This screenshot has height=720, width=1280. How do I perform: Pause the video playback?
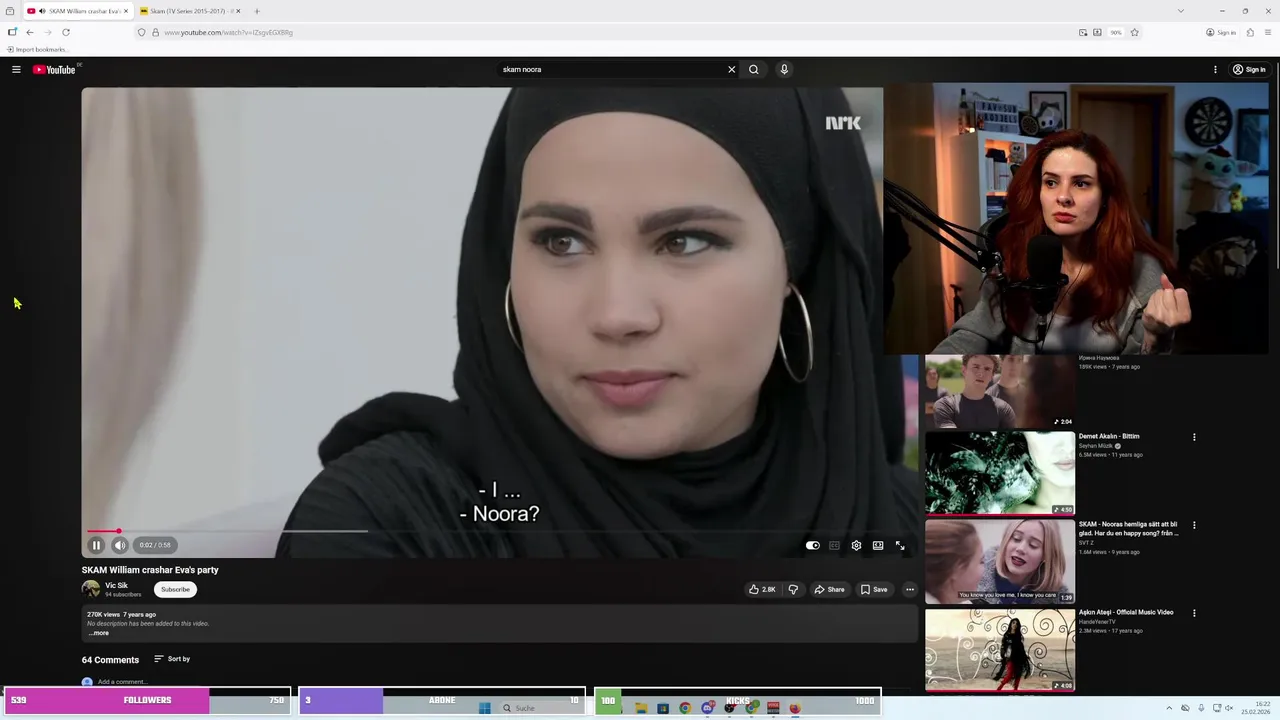pyautogui.click(x=96, y=545)
